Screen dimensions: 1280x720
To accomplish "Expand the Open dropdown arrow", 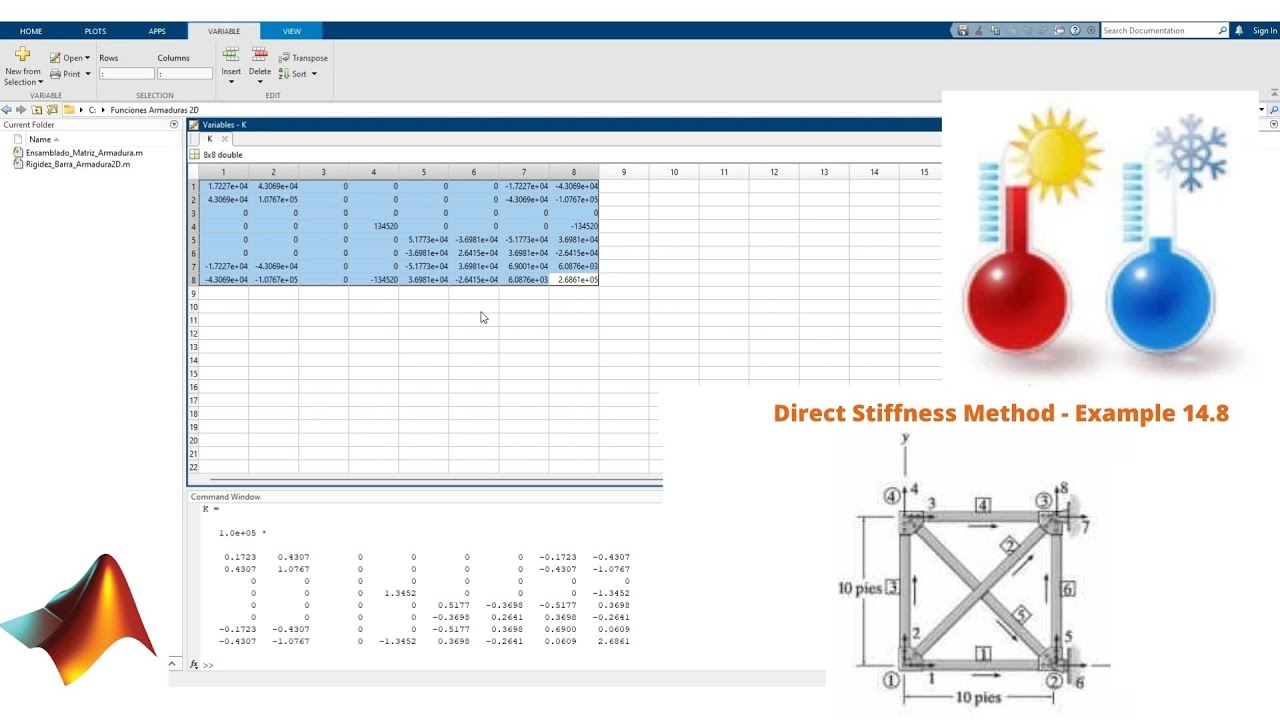I will point(88,58).
